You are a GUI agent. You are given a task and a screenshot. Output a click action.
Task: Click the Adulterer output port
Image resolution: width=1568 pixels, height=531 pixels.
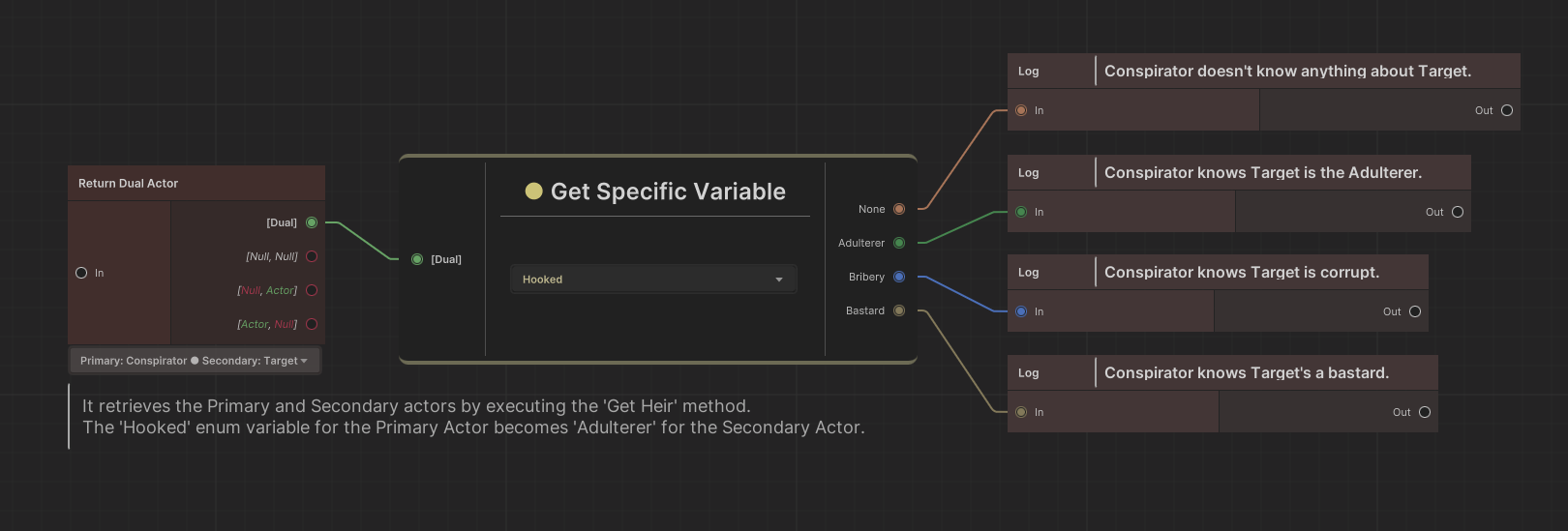[x=899, y=243]
